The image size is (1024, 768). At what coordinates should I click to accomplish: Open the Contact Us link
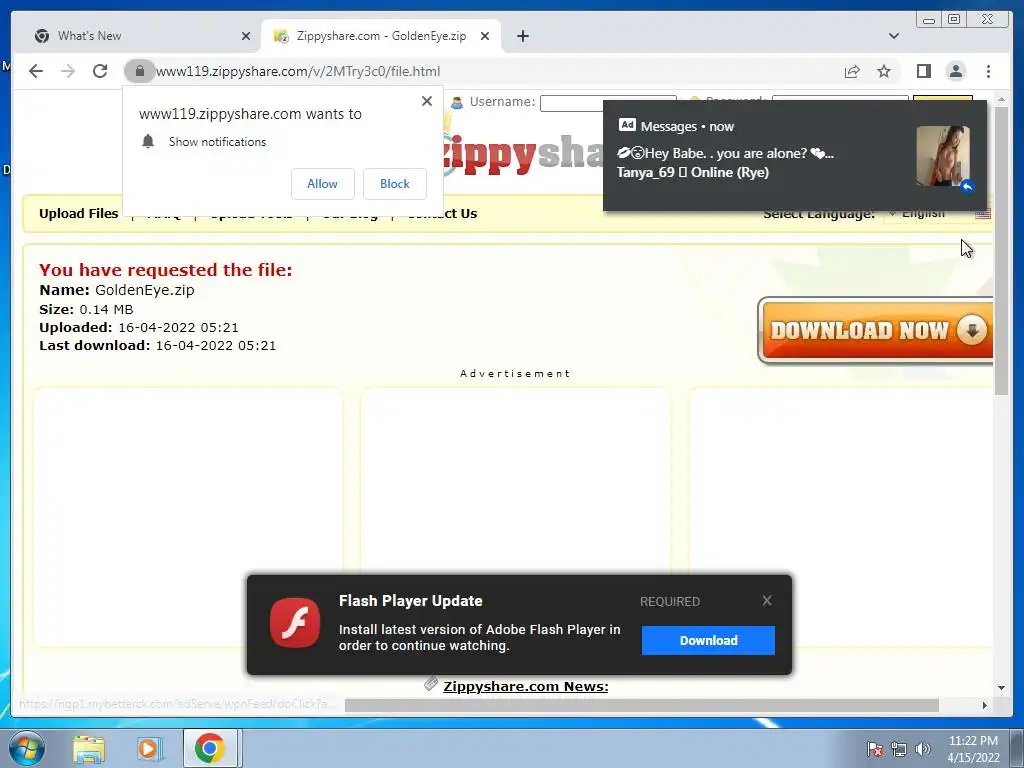tap(442, 214)
